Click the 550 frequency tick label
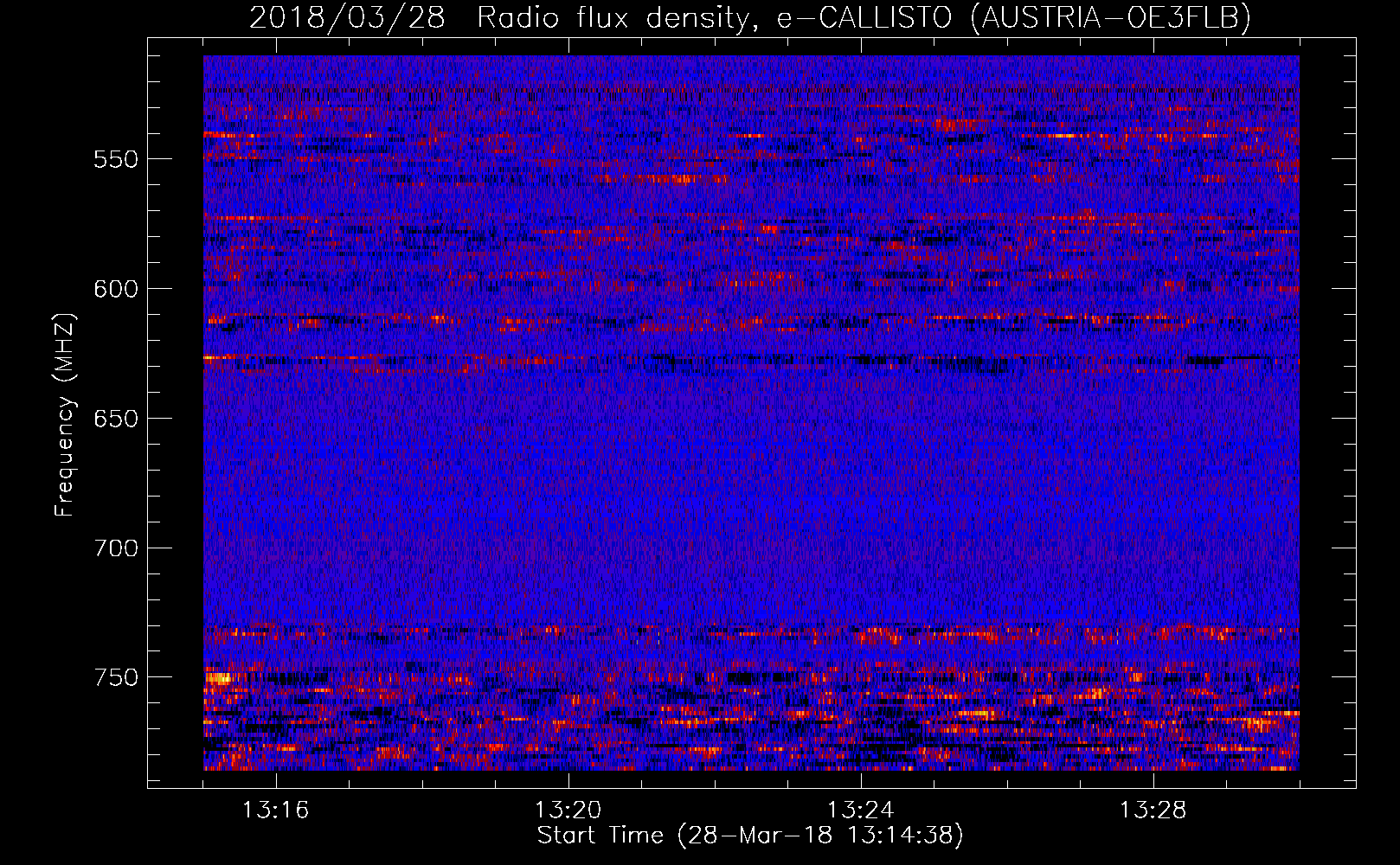The height and width of the screenshot is (865, 1400). pos(116,159)
